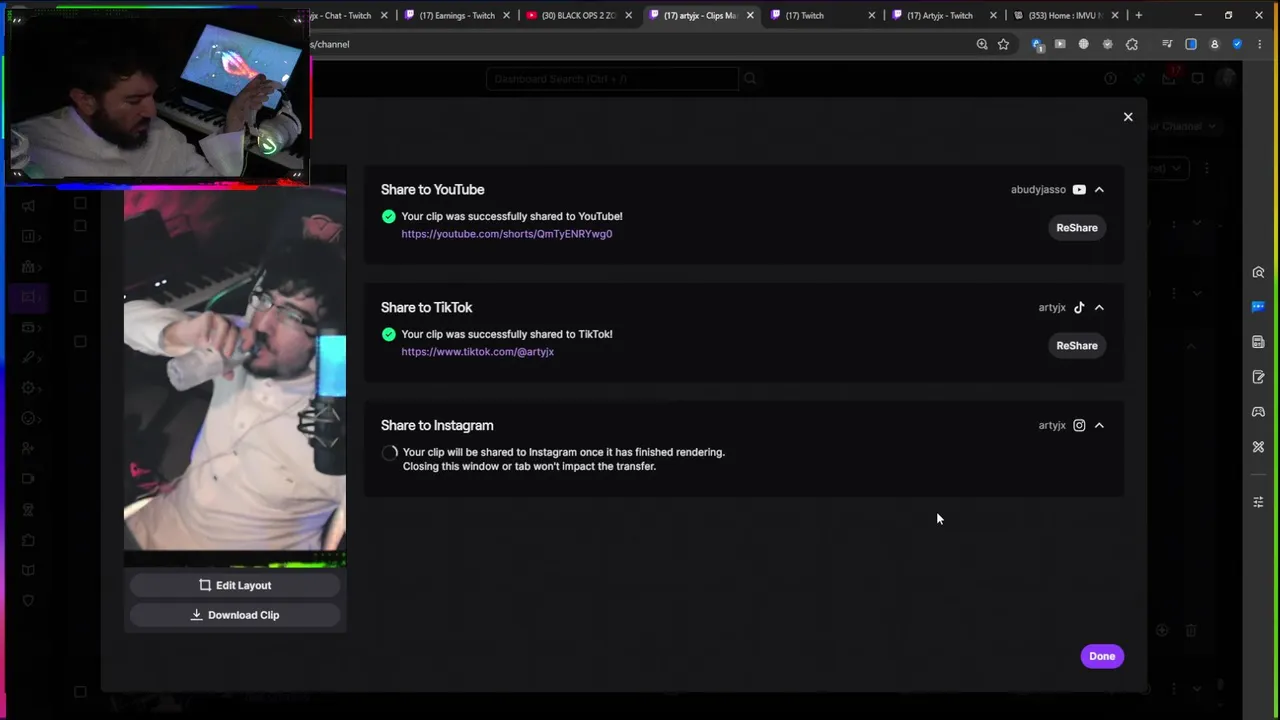Screen dimensions: 1280x720
Task: Close the Home : IMVU tab
Action: pos(1115,15)
